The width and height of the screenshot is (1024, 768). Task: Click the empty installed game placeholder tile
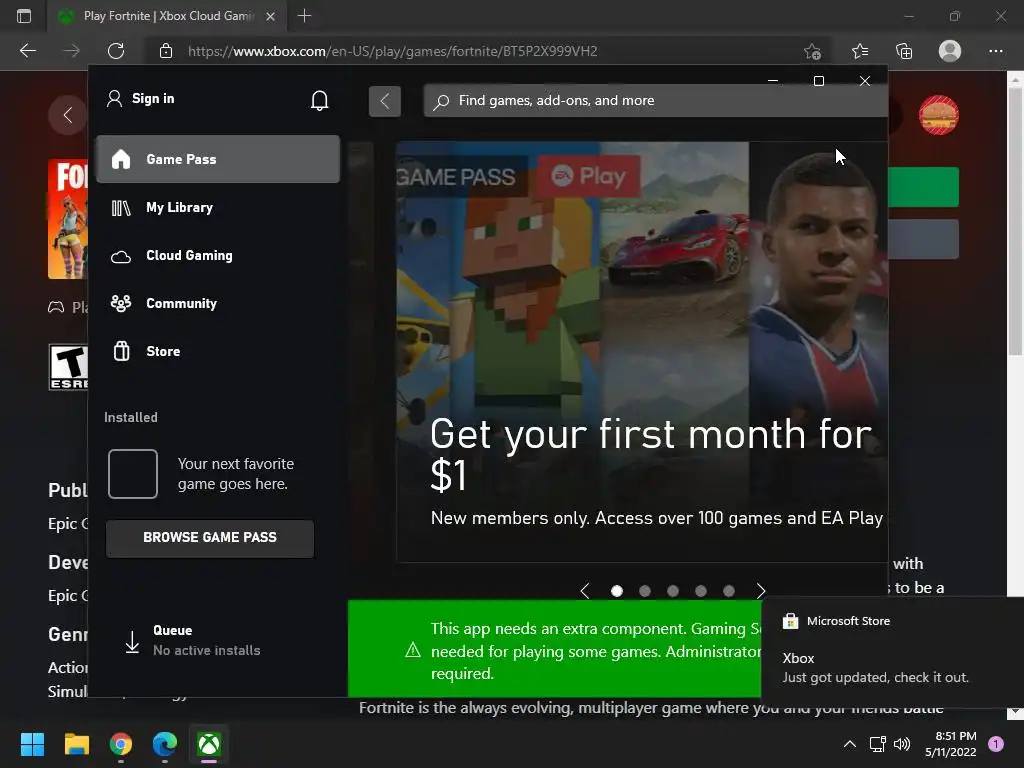click(x=133, y=474)
